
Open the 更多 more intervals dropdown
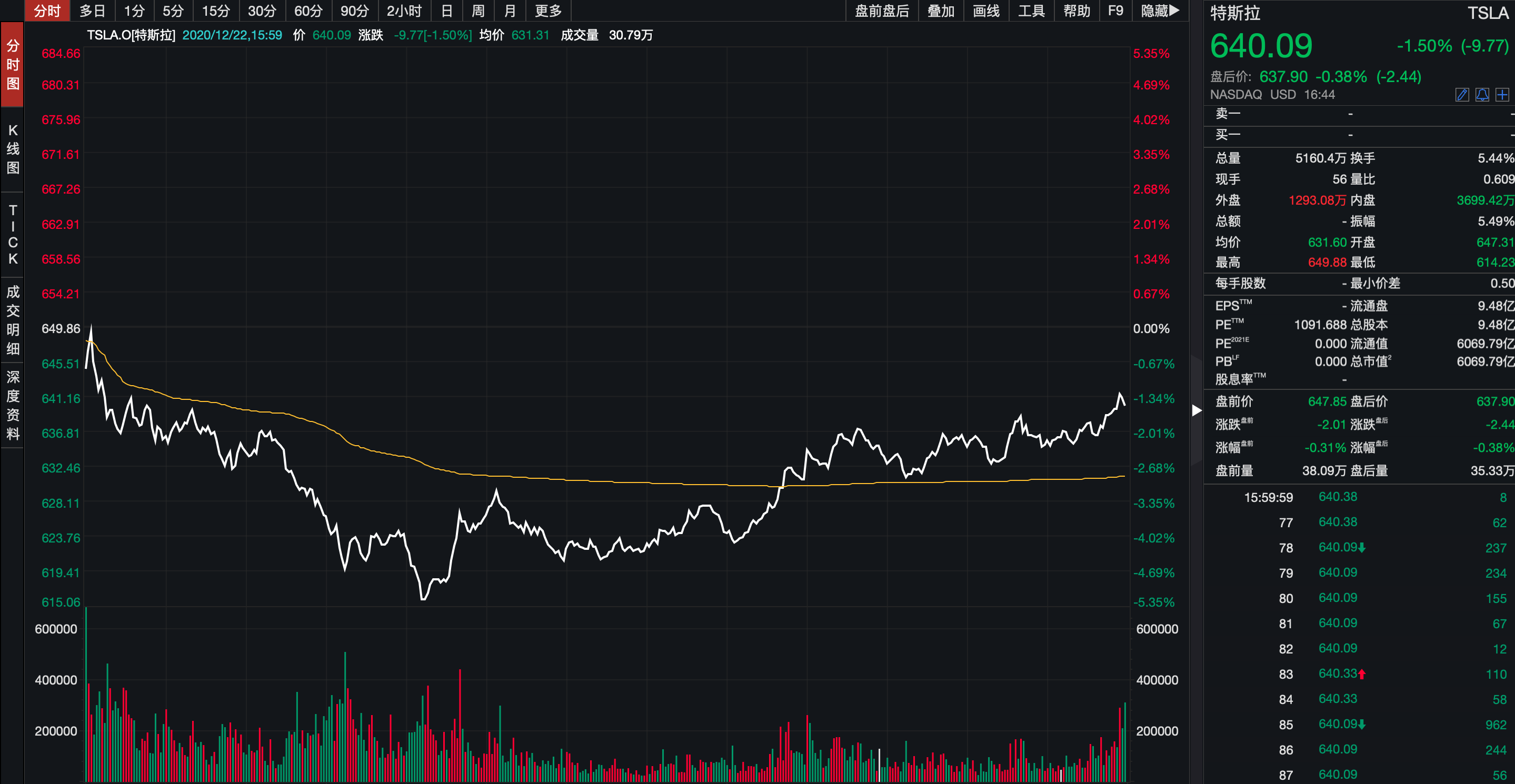(548, 11)
